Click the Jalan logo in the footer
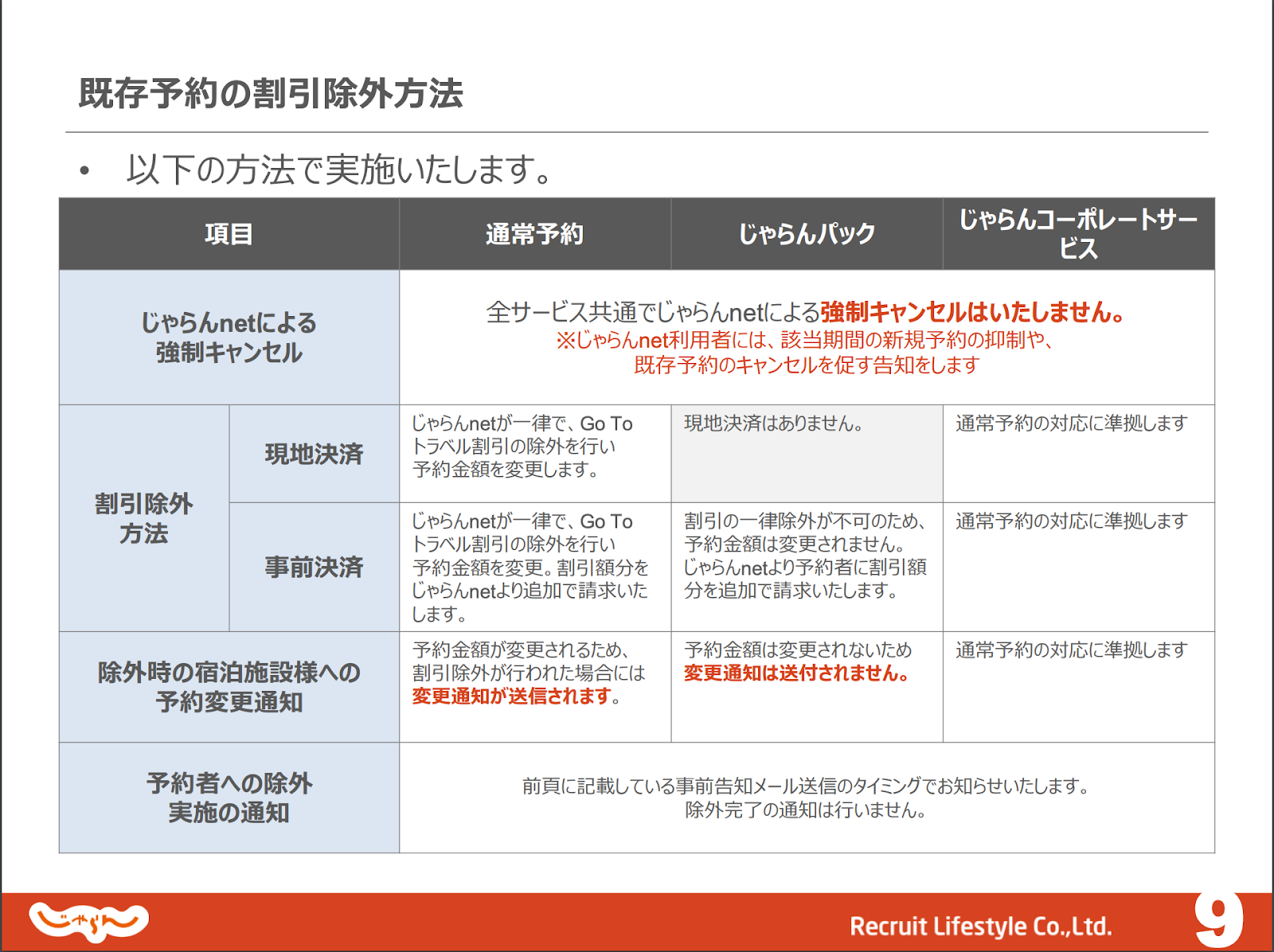The height and width of the screenshot is (952, 1274). pos(88,922)
